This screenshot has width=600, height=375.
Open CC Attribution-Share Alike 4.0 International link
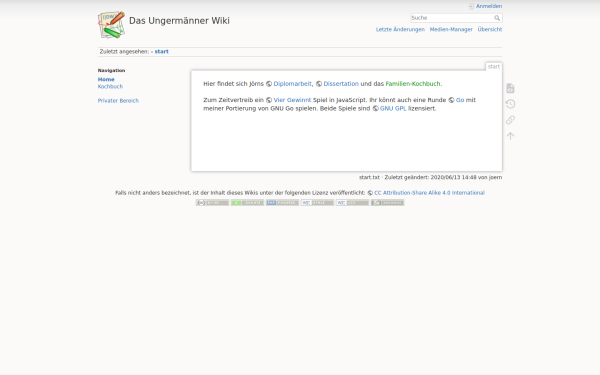(x=429, y=193)
